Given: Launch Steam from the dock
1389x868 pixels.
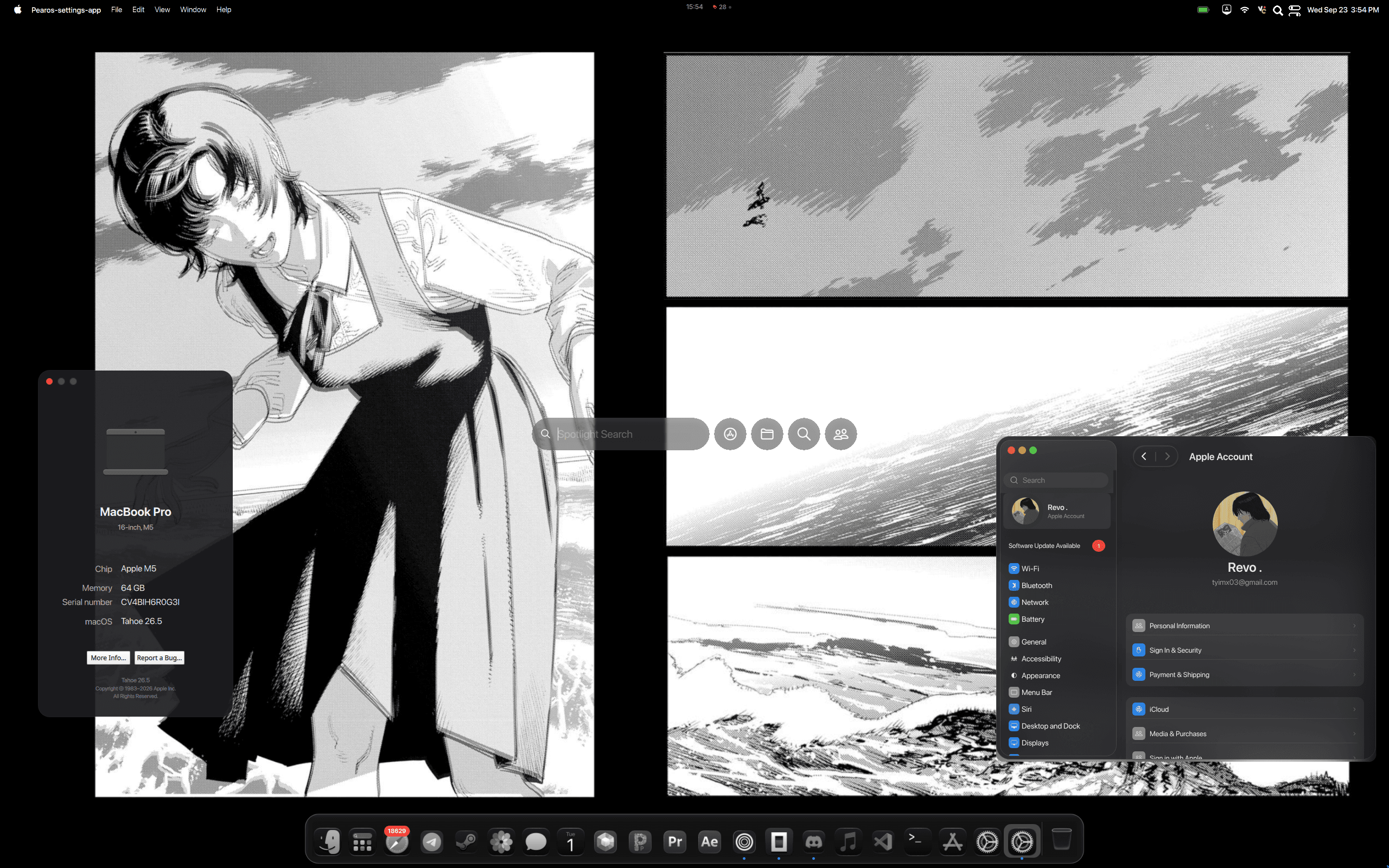Looking at the screenshot, I should tap(466, 841).
